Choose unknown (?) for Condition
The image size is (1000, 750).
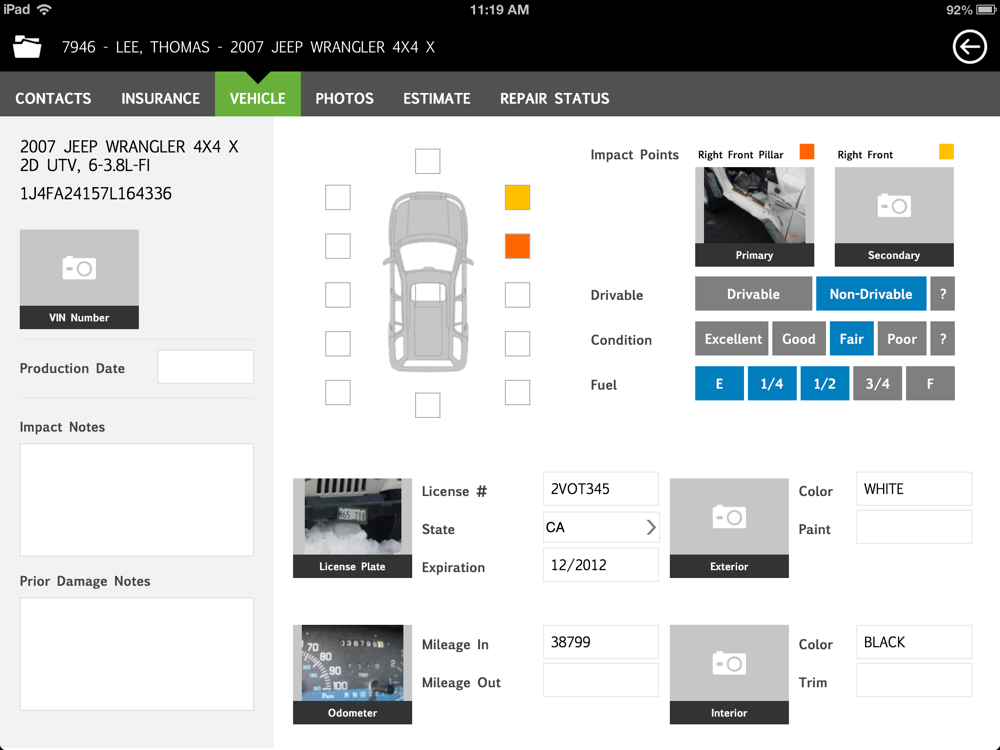click(x=943, y=339)
